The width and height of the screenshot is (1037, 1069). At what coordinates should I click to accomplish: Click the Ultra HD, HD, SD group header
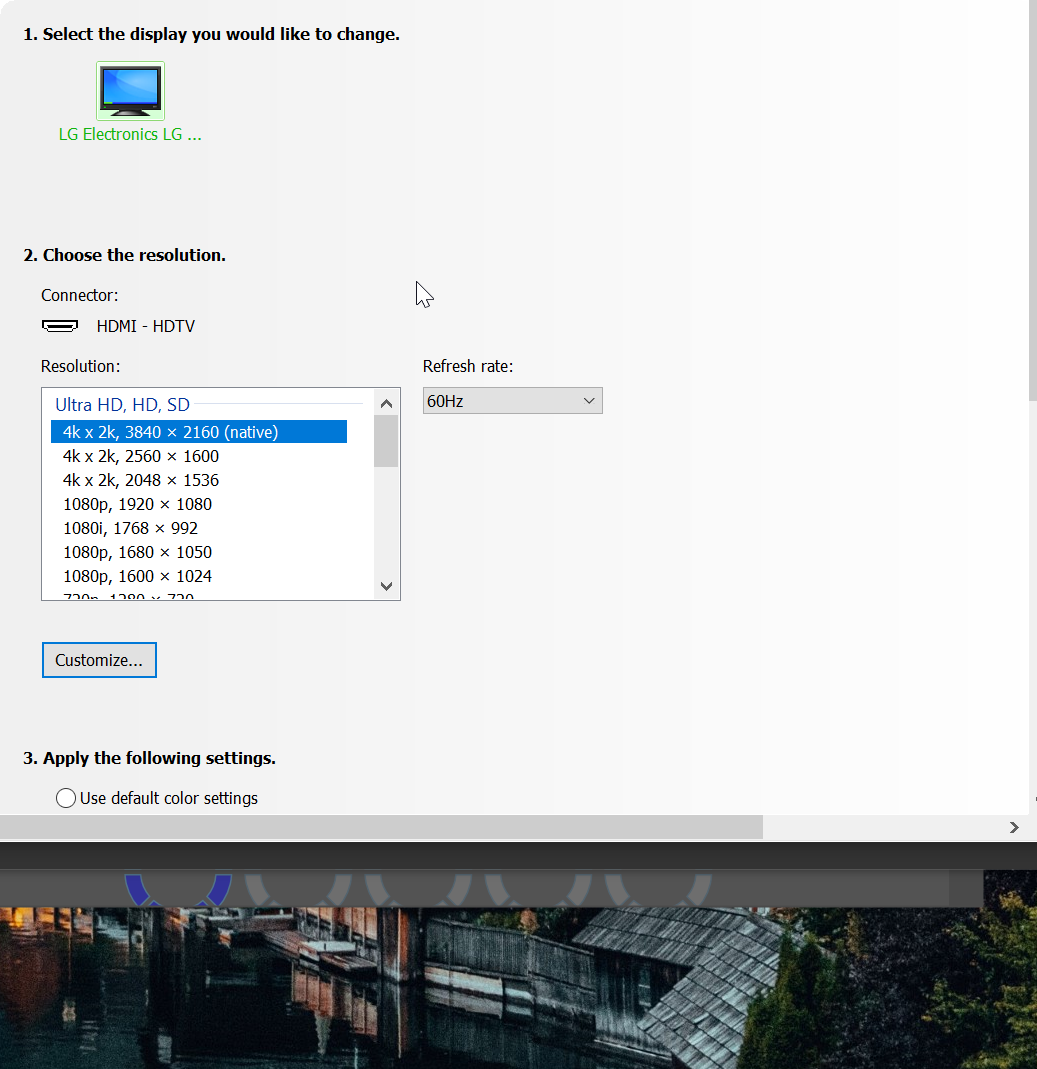122,405
